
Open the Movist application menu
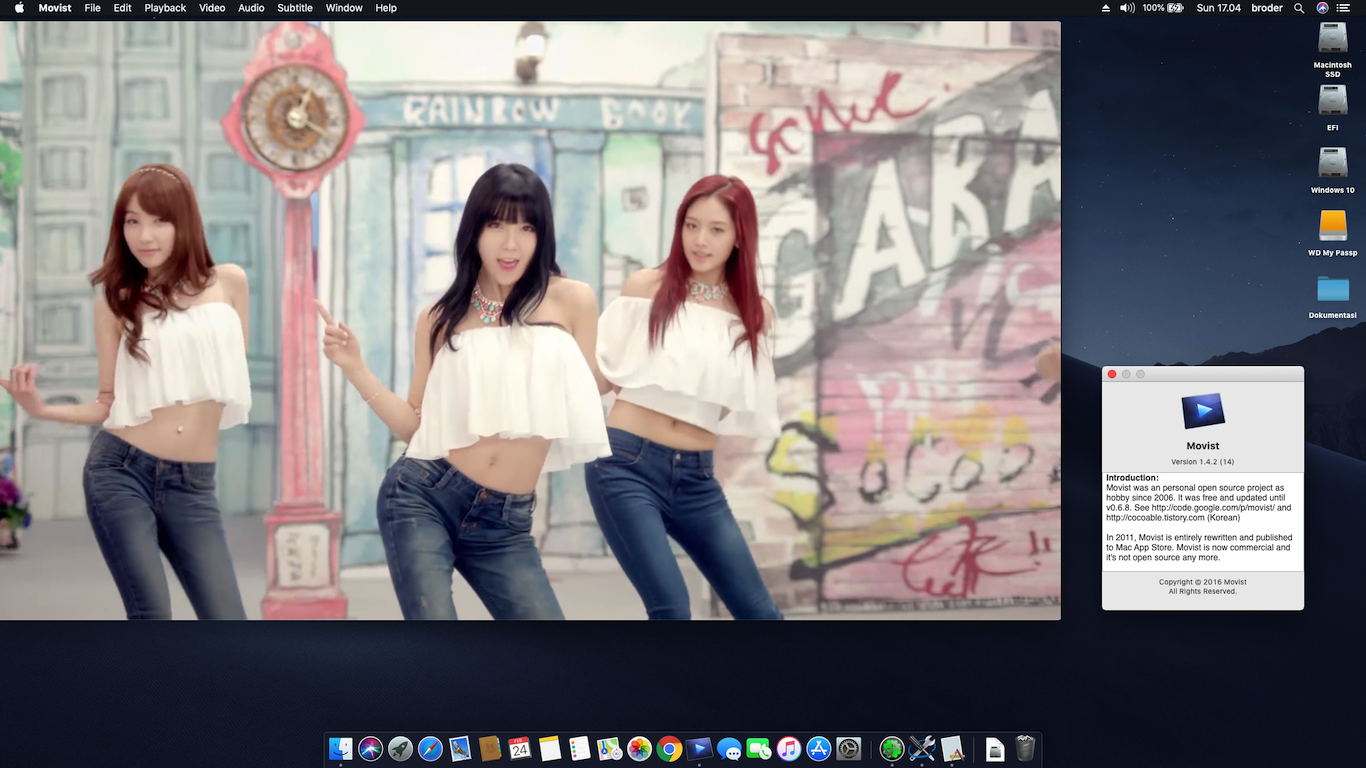click(x=55, y=8)
